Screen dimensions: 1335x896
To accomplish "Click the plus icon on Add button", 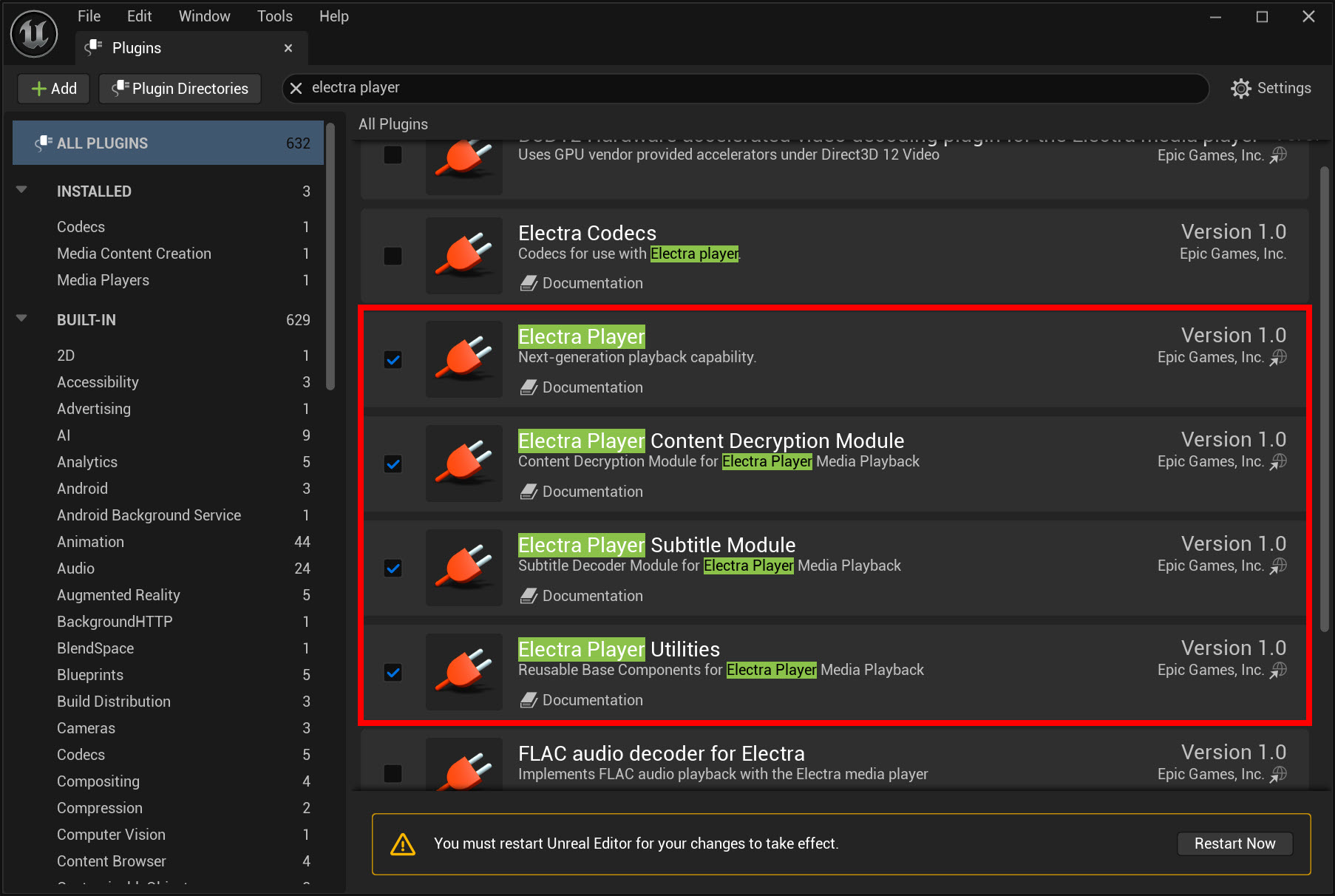I will pos(39,89).
